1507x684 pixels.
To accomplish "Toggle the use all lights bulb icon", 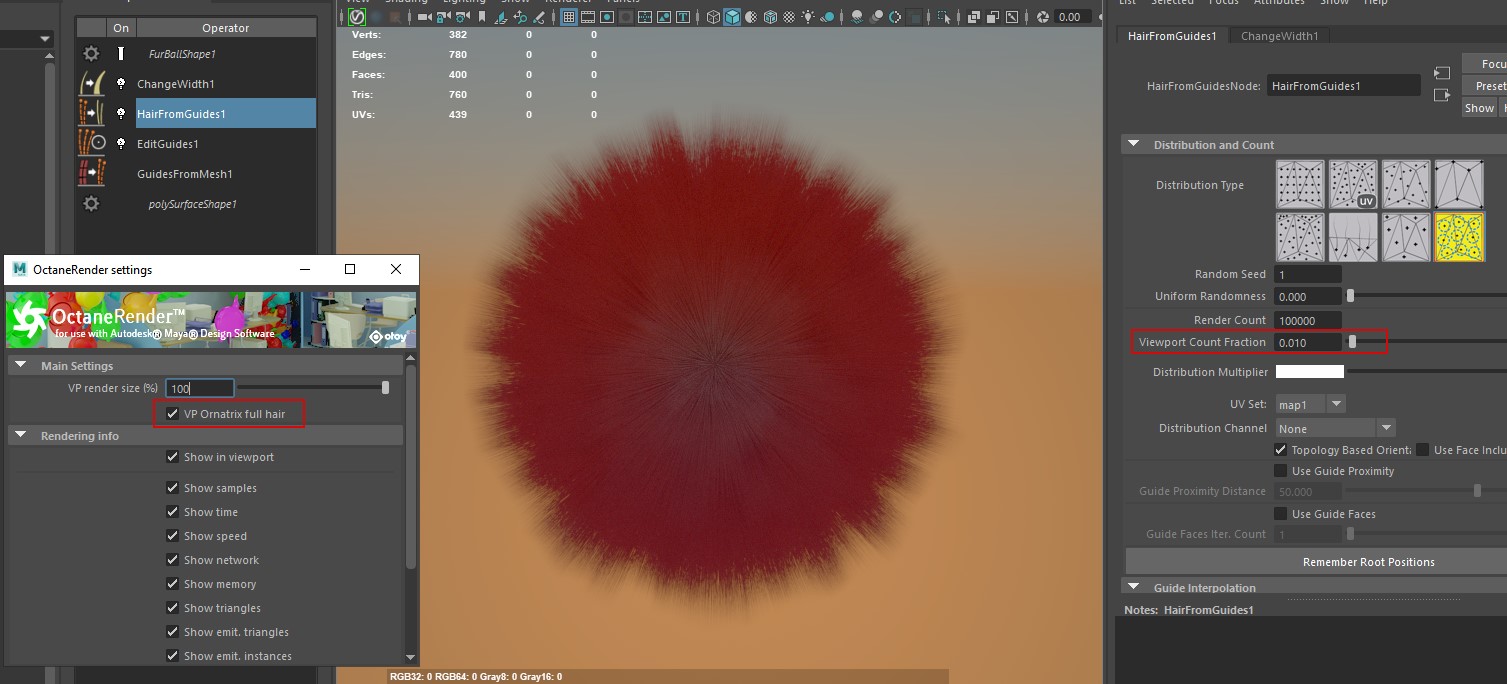I will click(808, 17).
